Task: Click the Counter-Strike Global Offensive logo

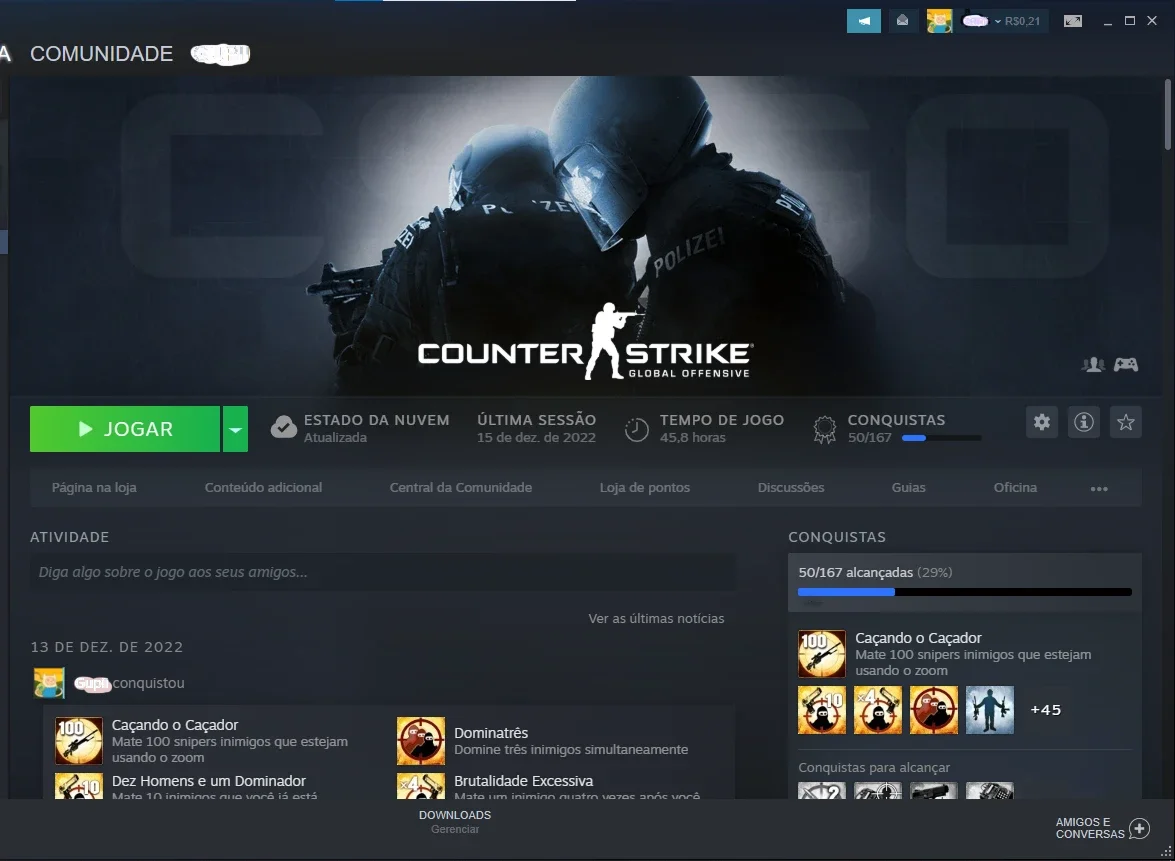Action: coord(585,343)
